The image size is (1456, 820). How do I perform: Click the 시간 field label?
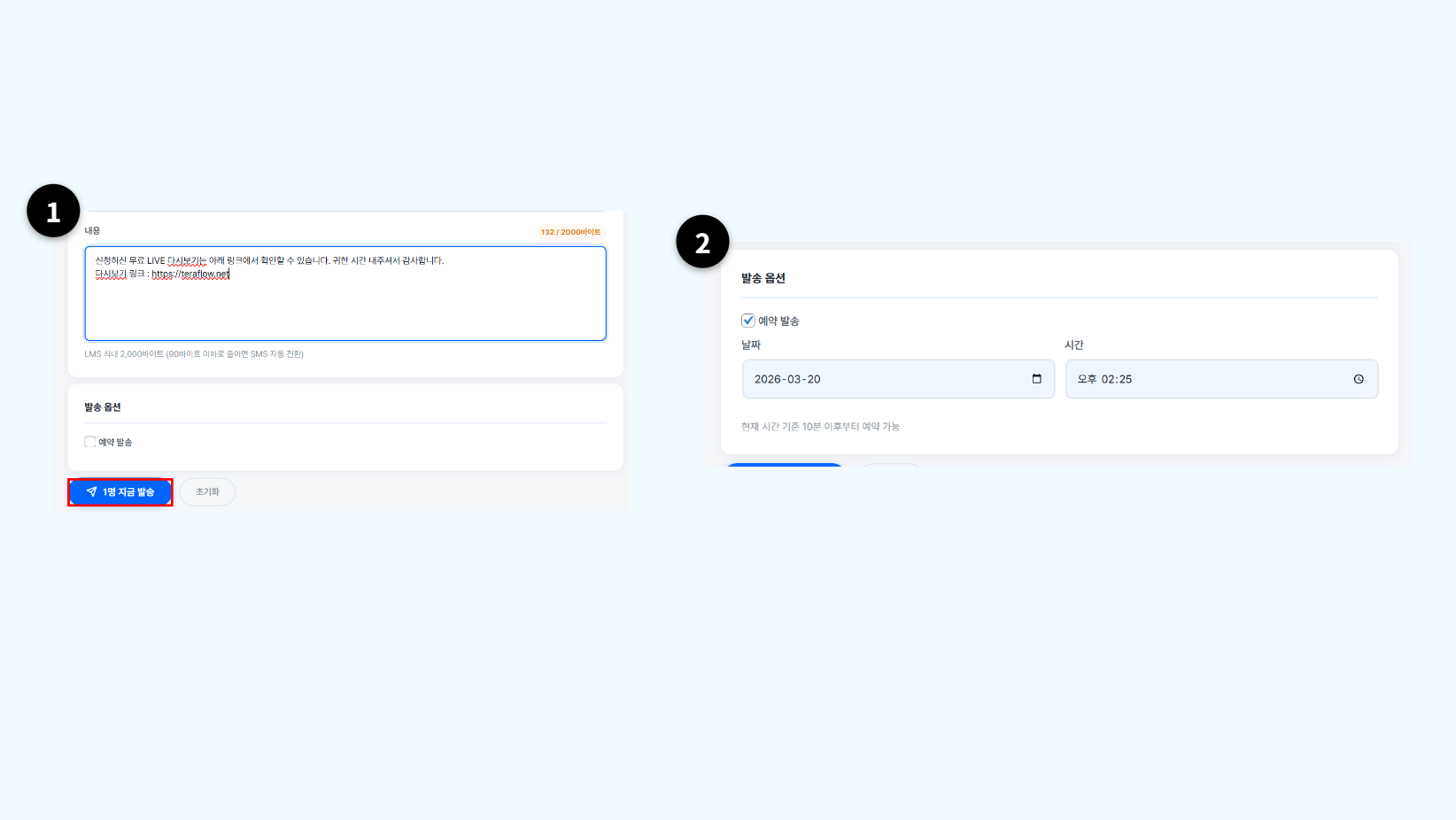coord(1073,345)
